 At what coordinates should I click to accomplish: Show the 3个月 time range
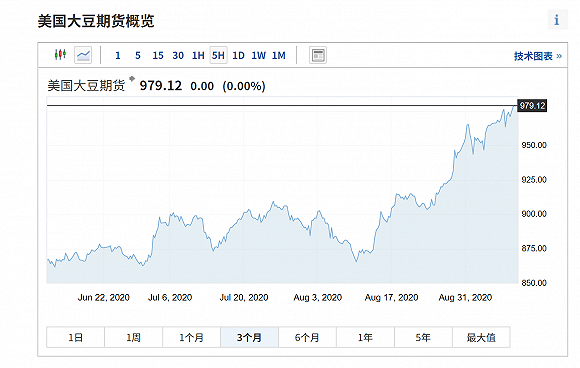click(x=249, y=337)
